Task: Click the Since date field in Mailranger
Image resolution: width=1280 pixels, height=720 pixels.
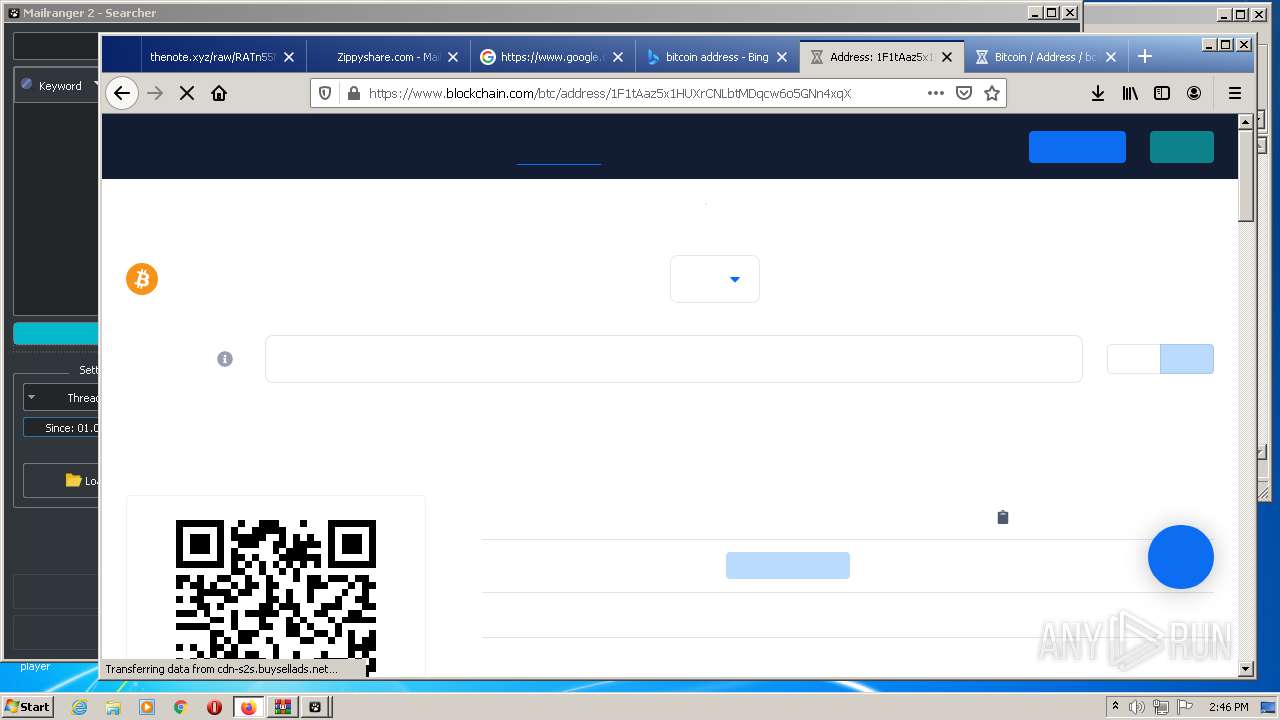Action: tap(62, 427)
